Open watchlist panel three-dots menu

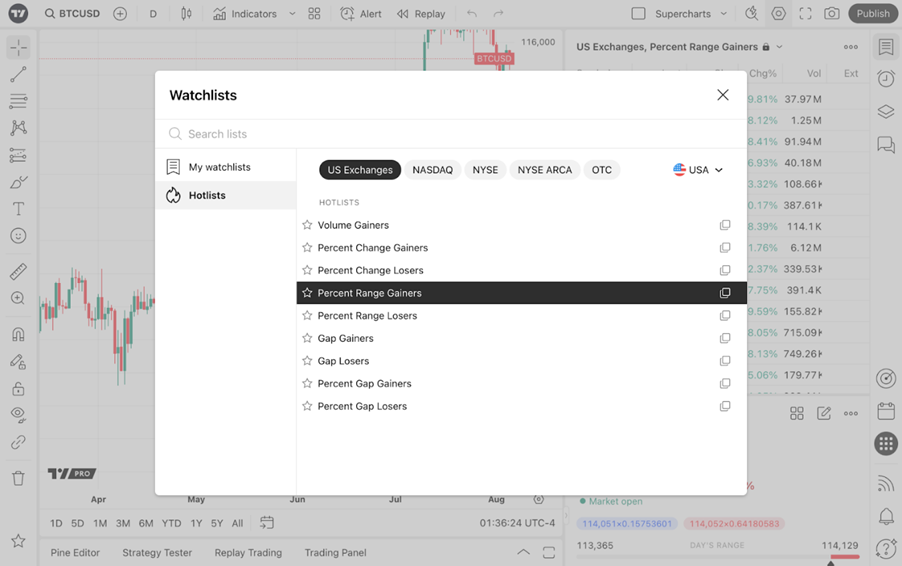click(851, 47)
